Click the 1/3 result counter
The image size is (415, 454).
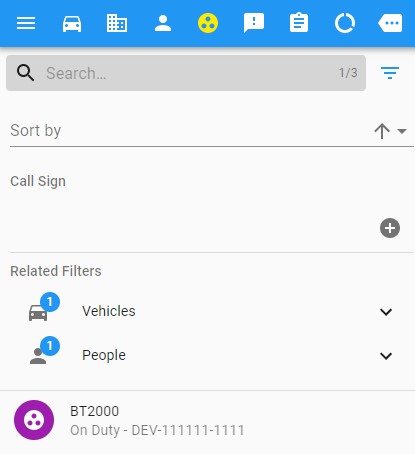coord(348,73)
